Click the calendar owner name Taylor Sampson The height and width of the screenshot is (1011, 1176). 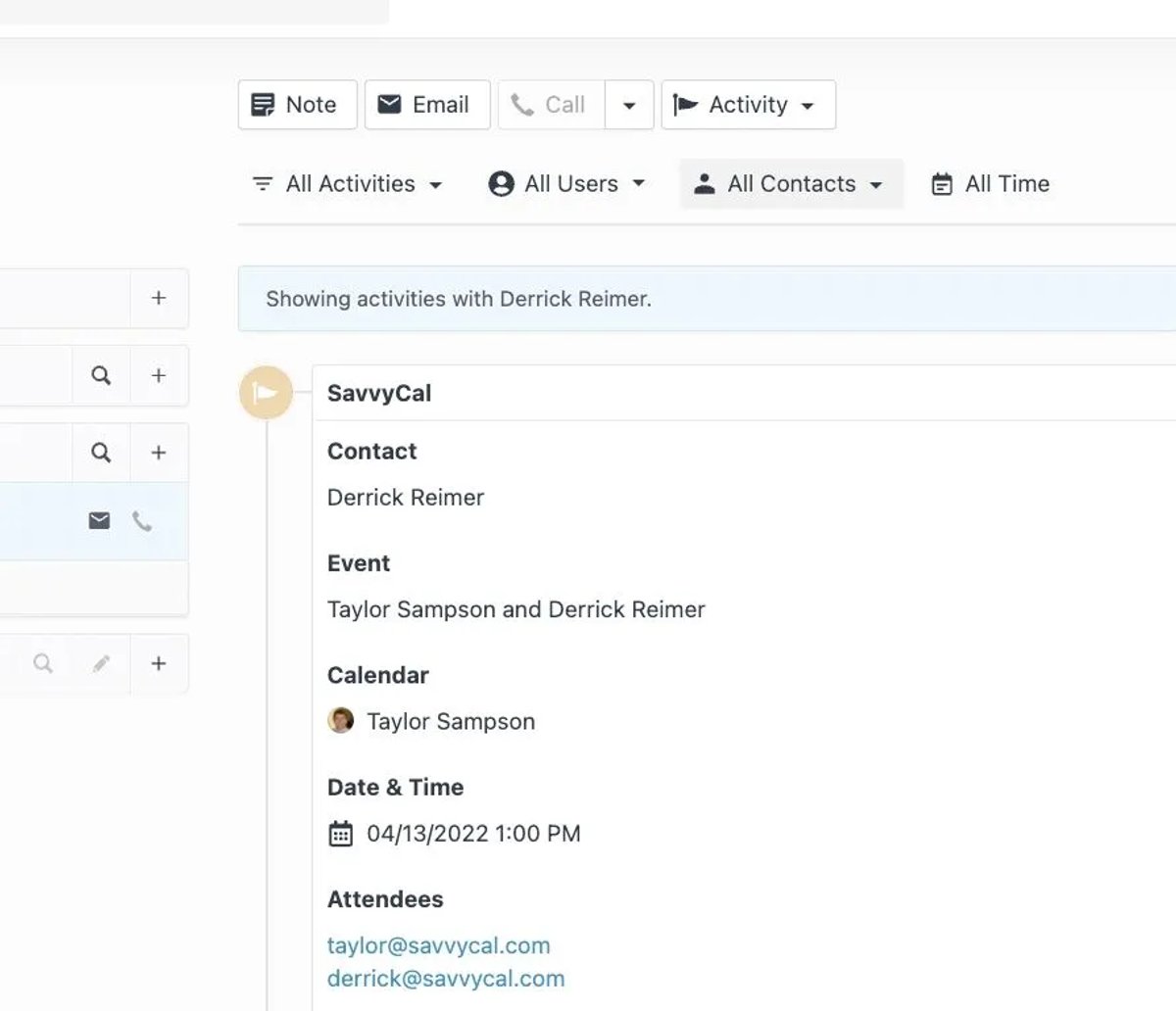pyautogui.click(x=451, y=722)
